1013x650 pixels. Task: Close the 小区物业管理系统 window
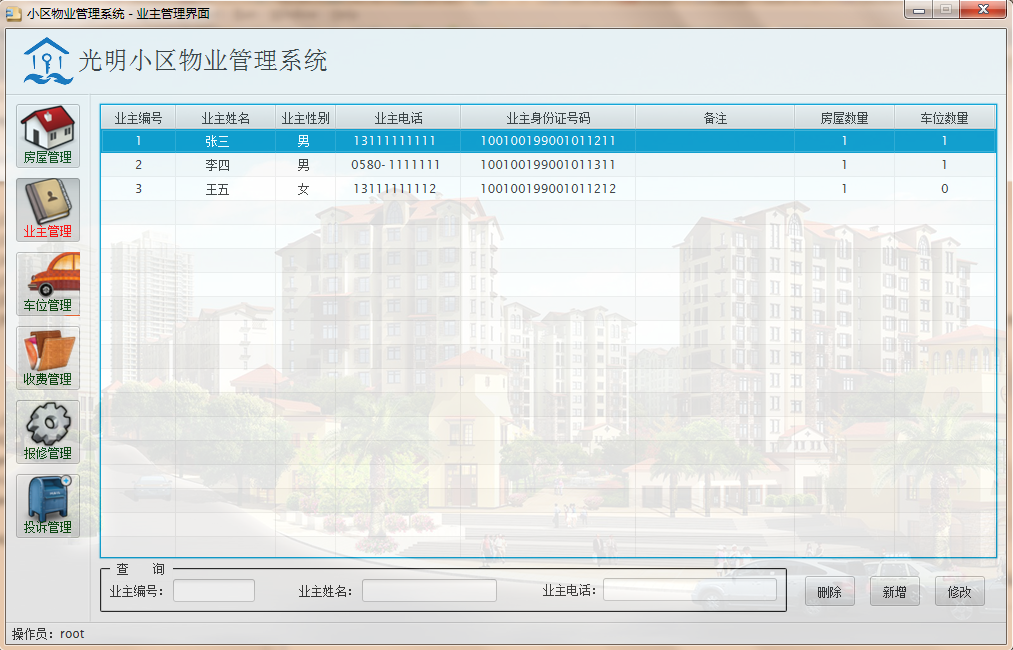983,10
